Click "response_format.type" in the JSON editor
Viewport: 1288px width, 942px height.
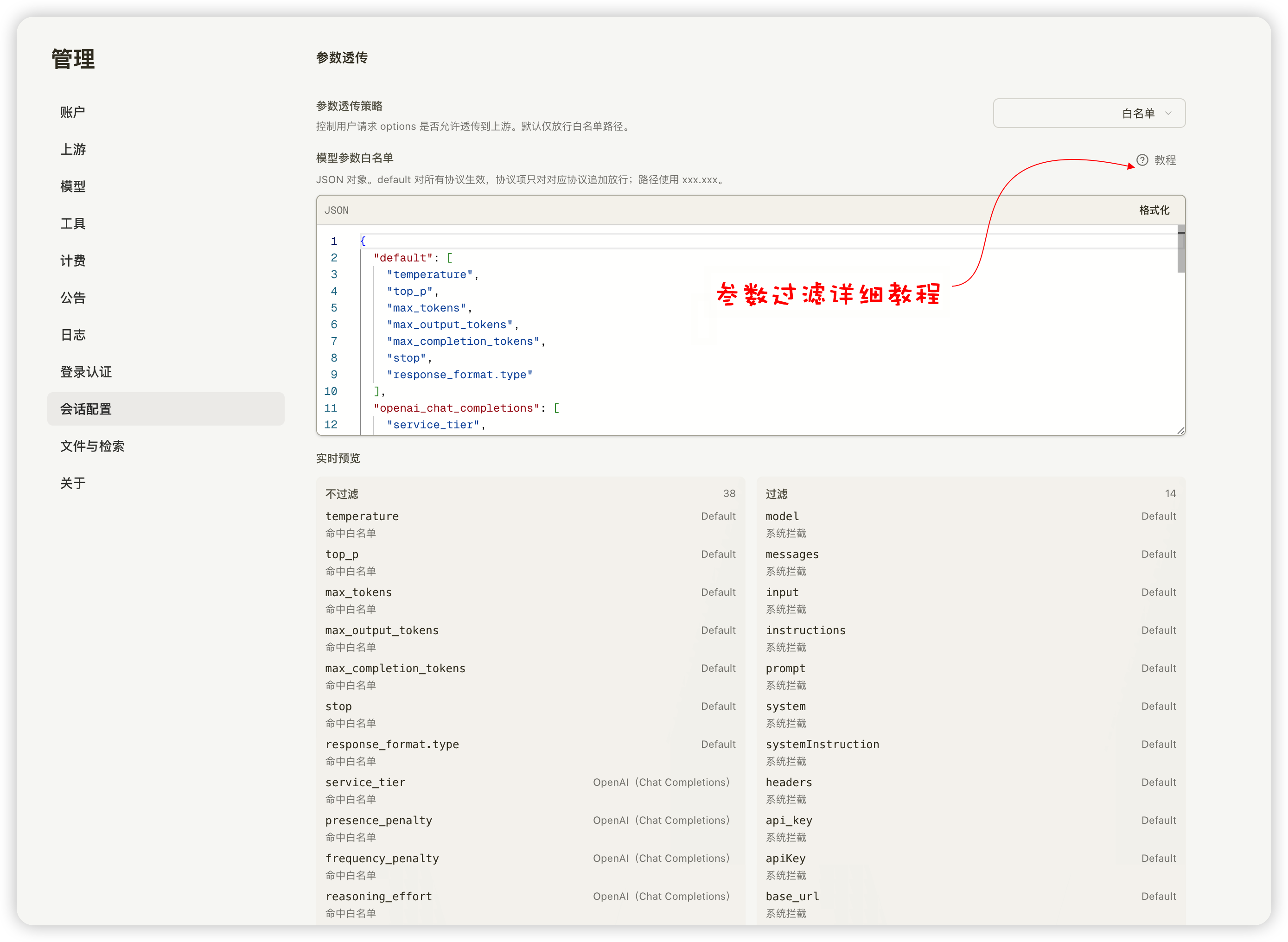click(459, 375)
